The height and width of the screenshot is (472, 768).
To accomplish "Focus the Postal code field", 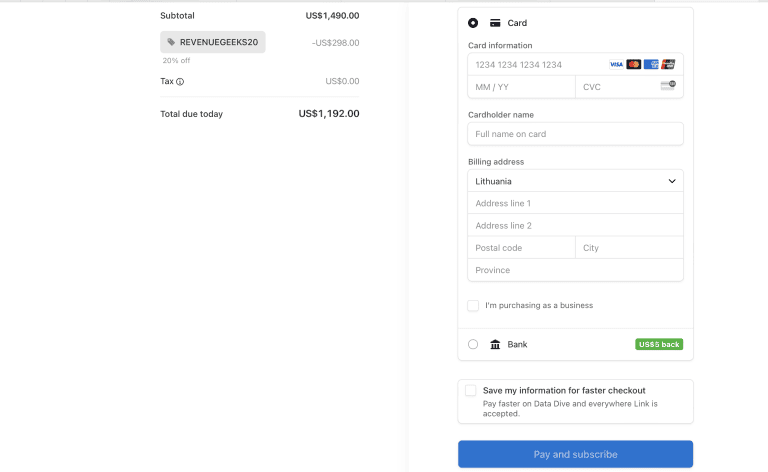I will point(521,248).
